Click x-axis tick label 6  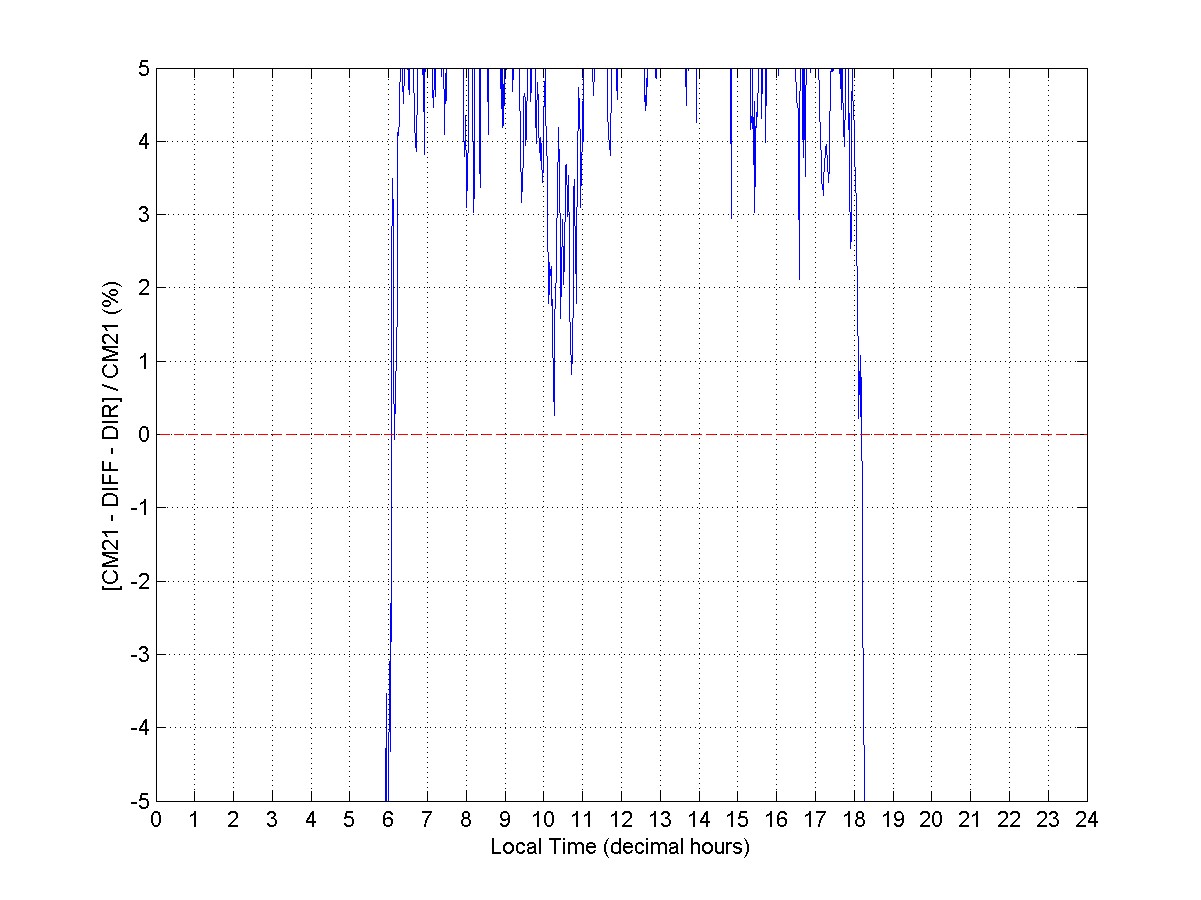(x=388, y=819)
